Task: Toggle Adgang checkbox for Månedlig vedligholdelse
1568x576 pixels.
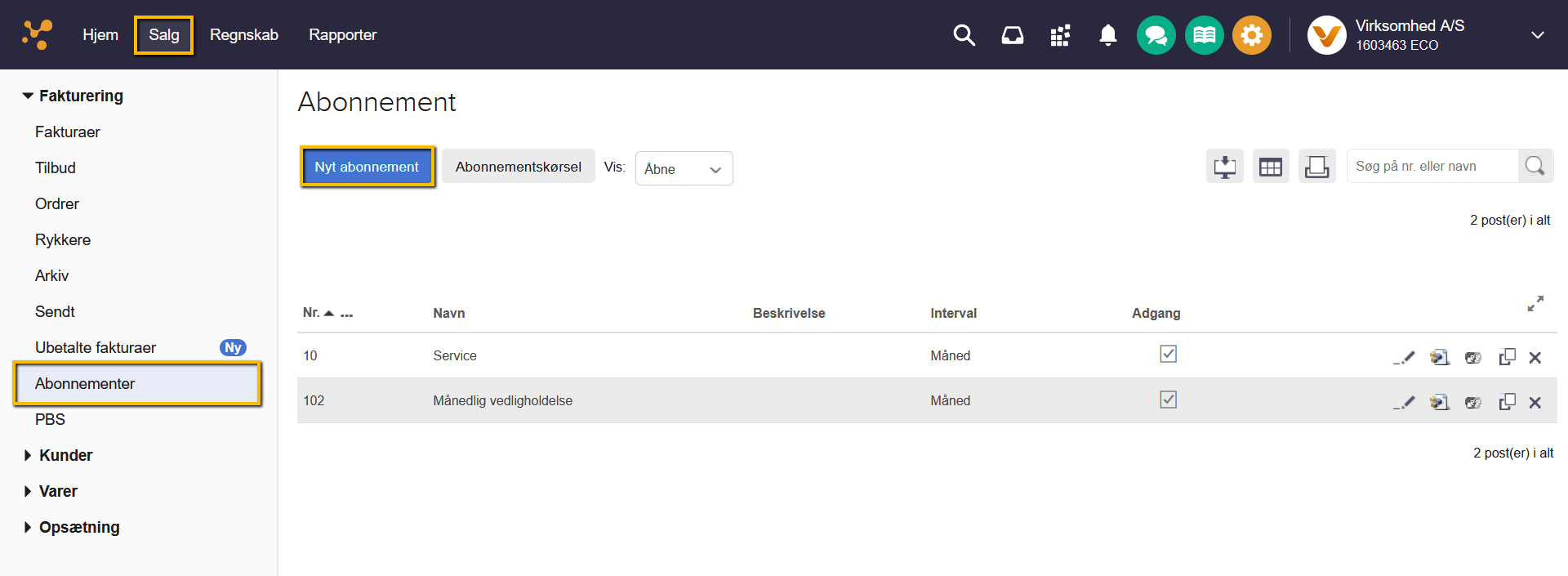Action: 1168,400
